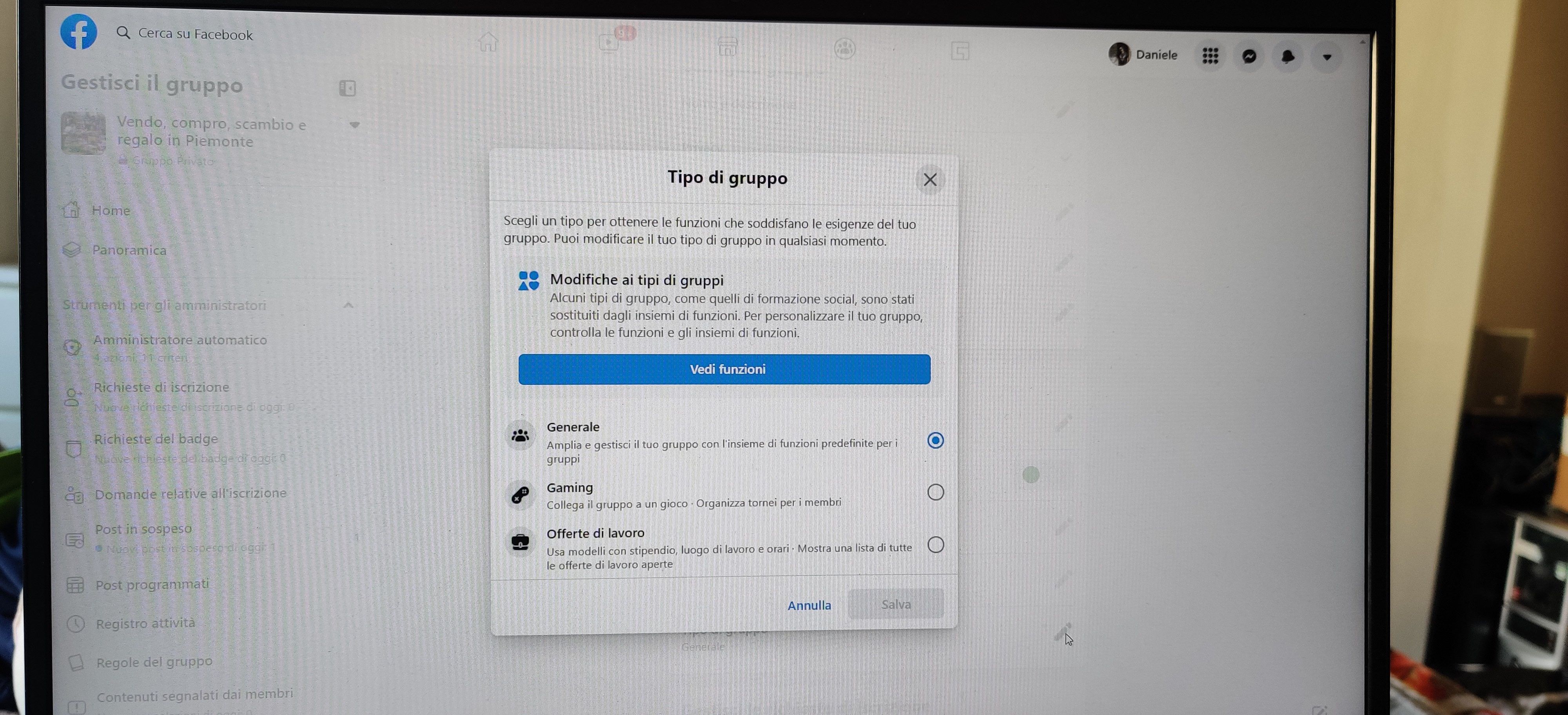Image resolution: width=1568 pixels, height=715 pixels.
Task: Open Post programmati
Action: coord(152,585)
